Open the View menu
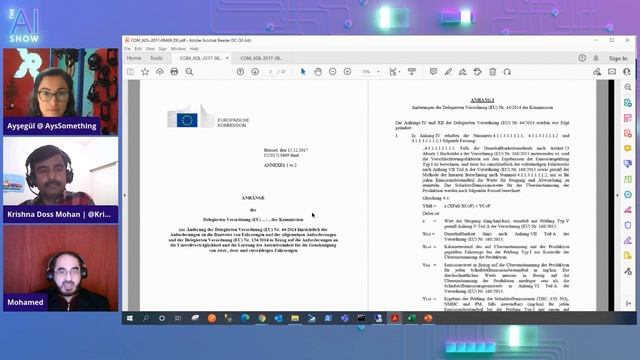 [x=150, y=49]
